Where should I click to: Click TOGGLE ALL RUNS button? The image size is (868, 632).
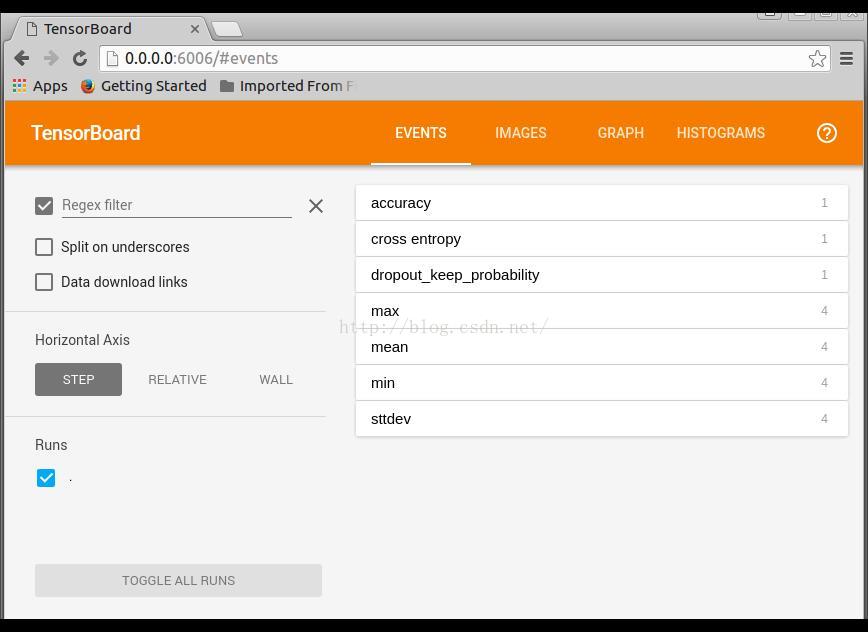pyautogui.click(x=178, y=581)
